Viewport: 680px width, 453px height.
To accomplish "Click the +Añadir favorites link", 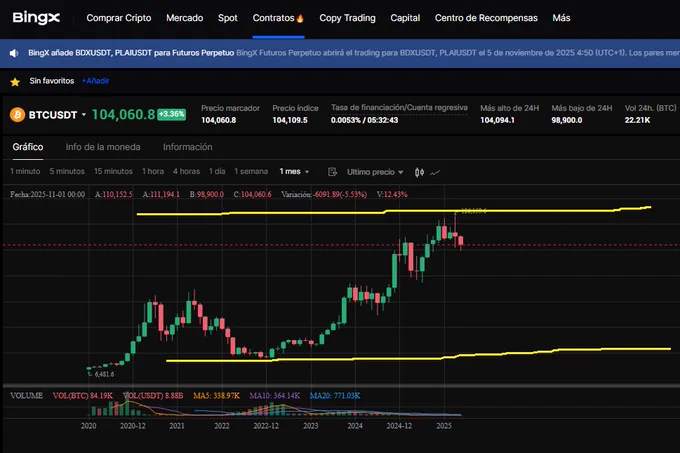I will tap(95, 81).
